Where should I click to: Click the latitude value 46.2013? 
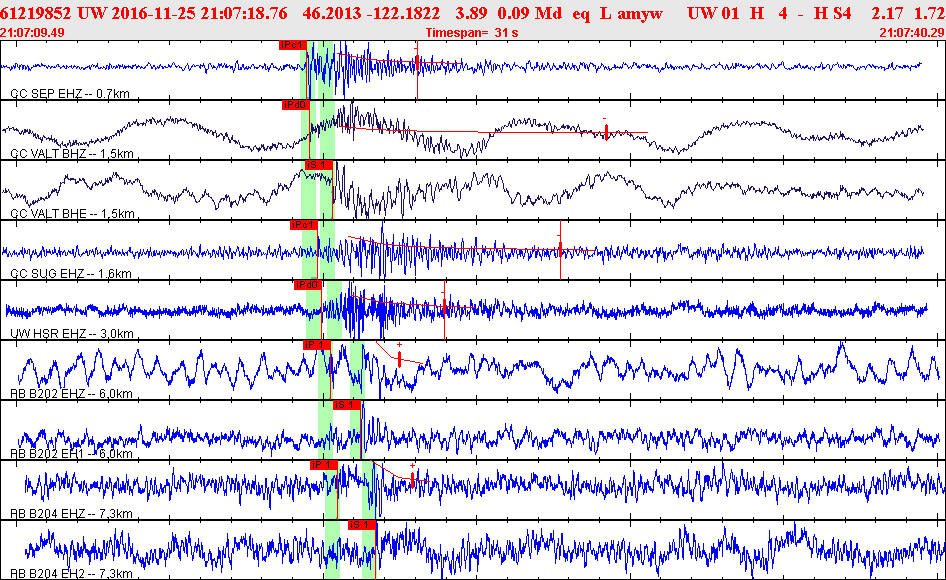(x=332, y=13)
